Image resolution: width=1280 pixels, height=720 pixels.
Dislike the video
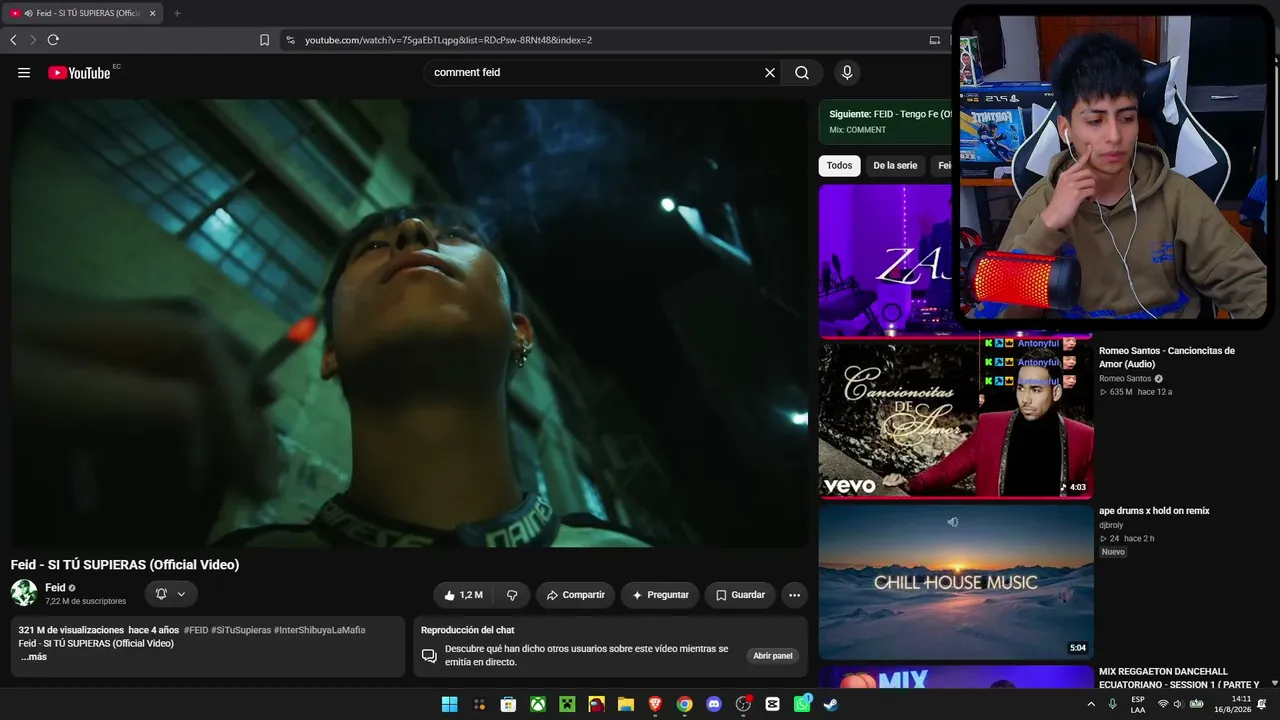tap(512, 595)
